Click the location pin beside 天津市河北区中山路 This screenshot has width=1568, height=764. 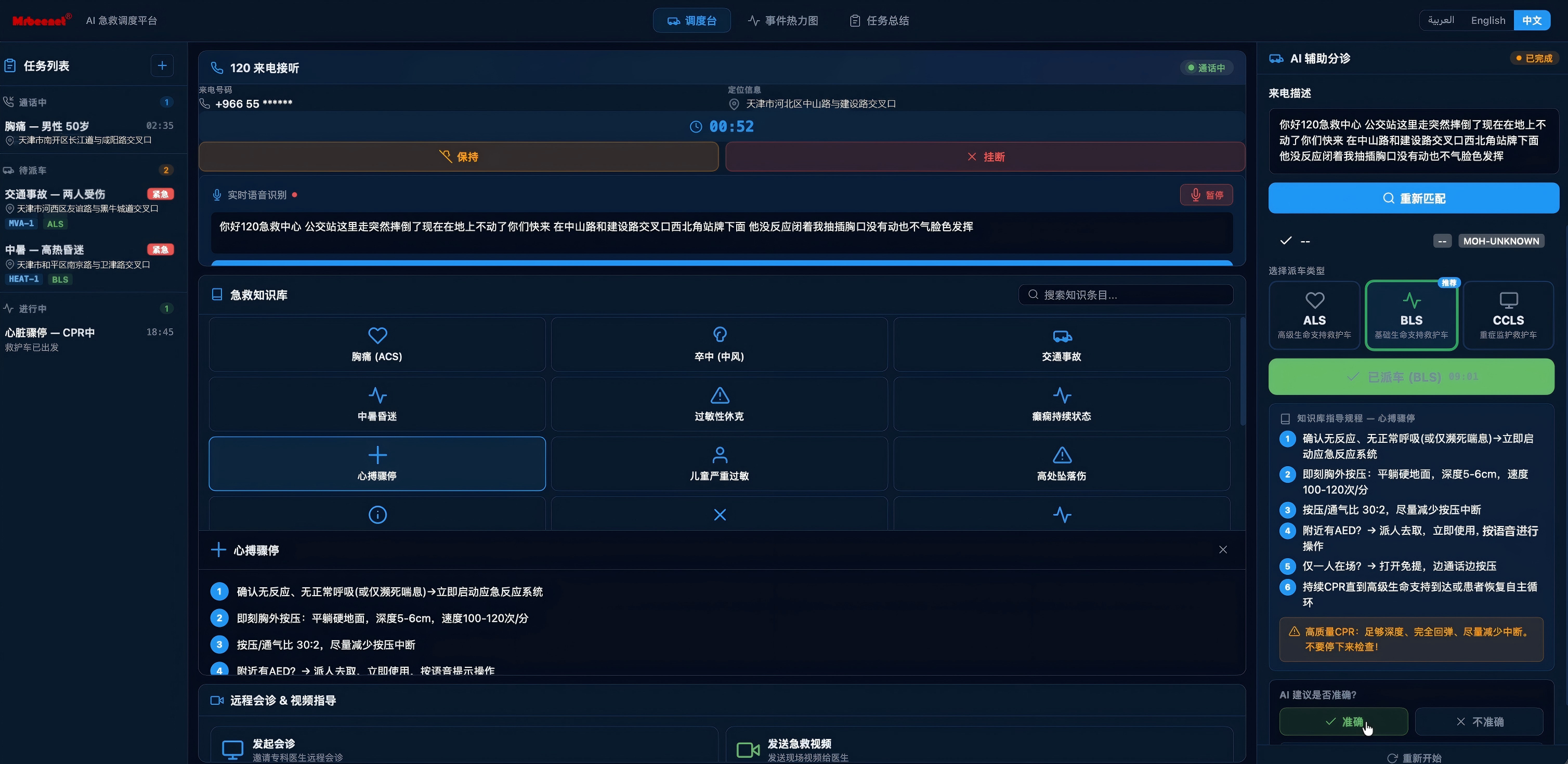pos(734,104)
